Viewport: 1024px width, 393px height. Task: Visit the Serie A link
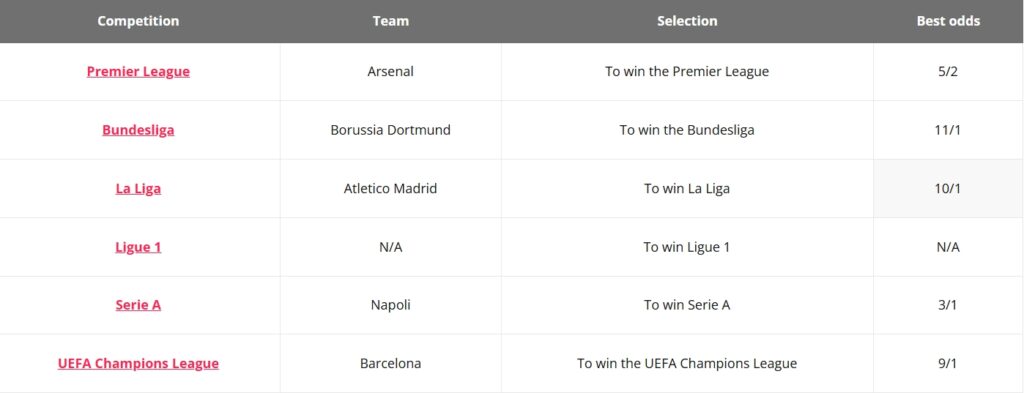138,305
